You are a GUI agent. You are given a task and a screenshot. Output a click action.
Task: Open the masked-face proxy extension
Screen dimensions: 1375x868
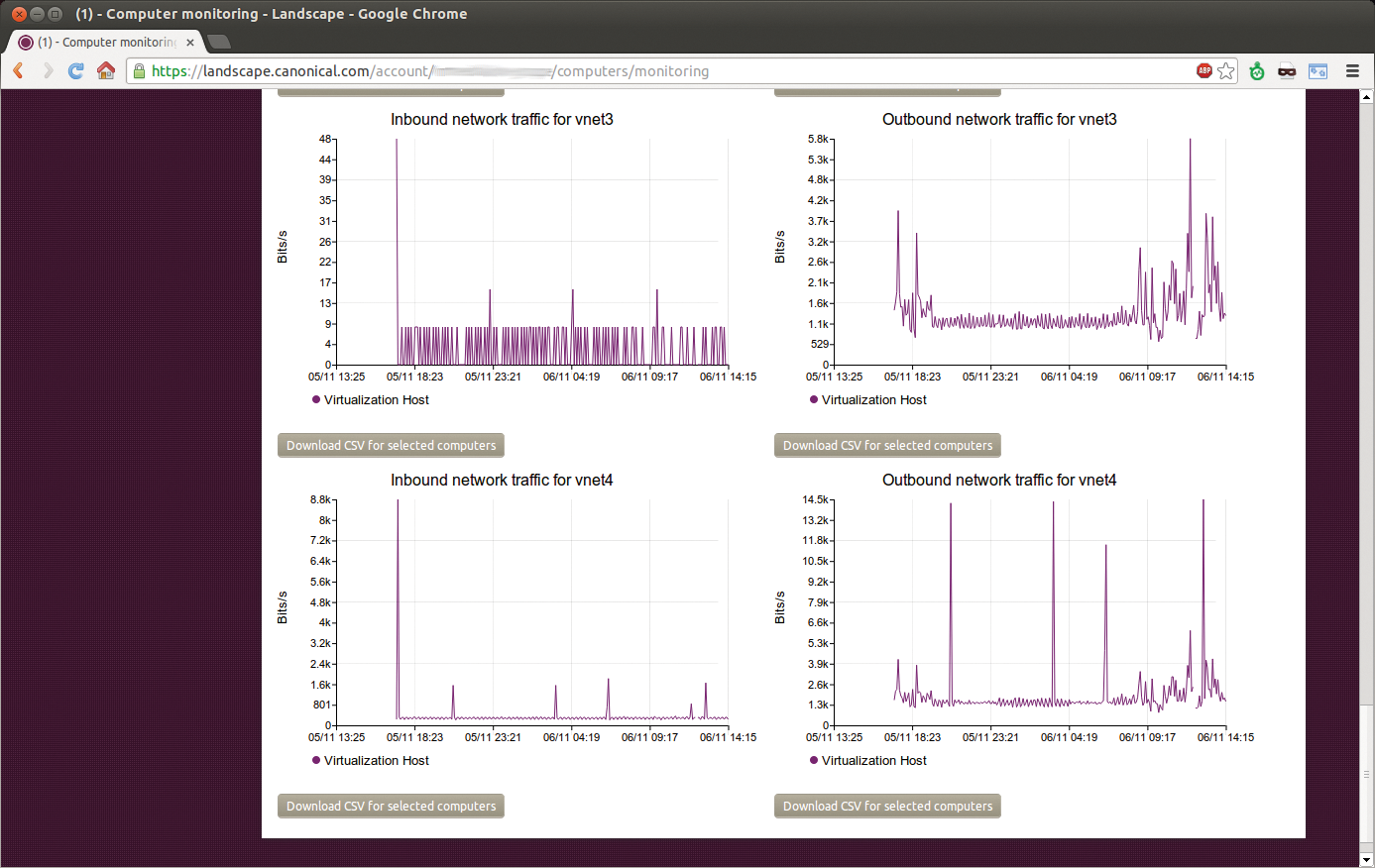(x=1287, y=70)
